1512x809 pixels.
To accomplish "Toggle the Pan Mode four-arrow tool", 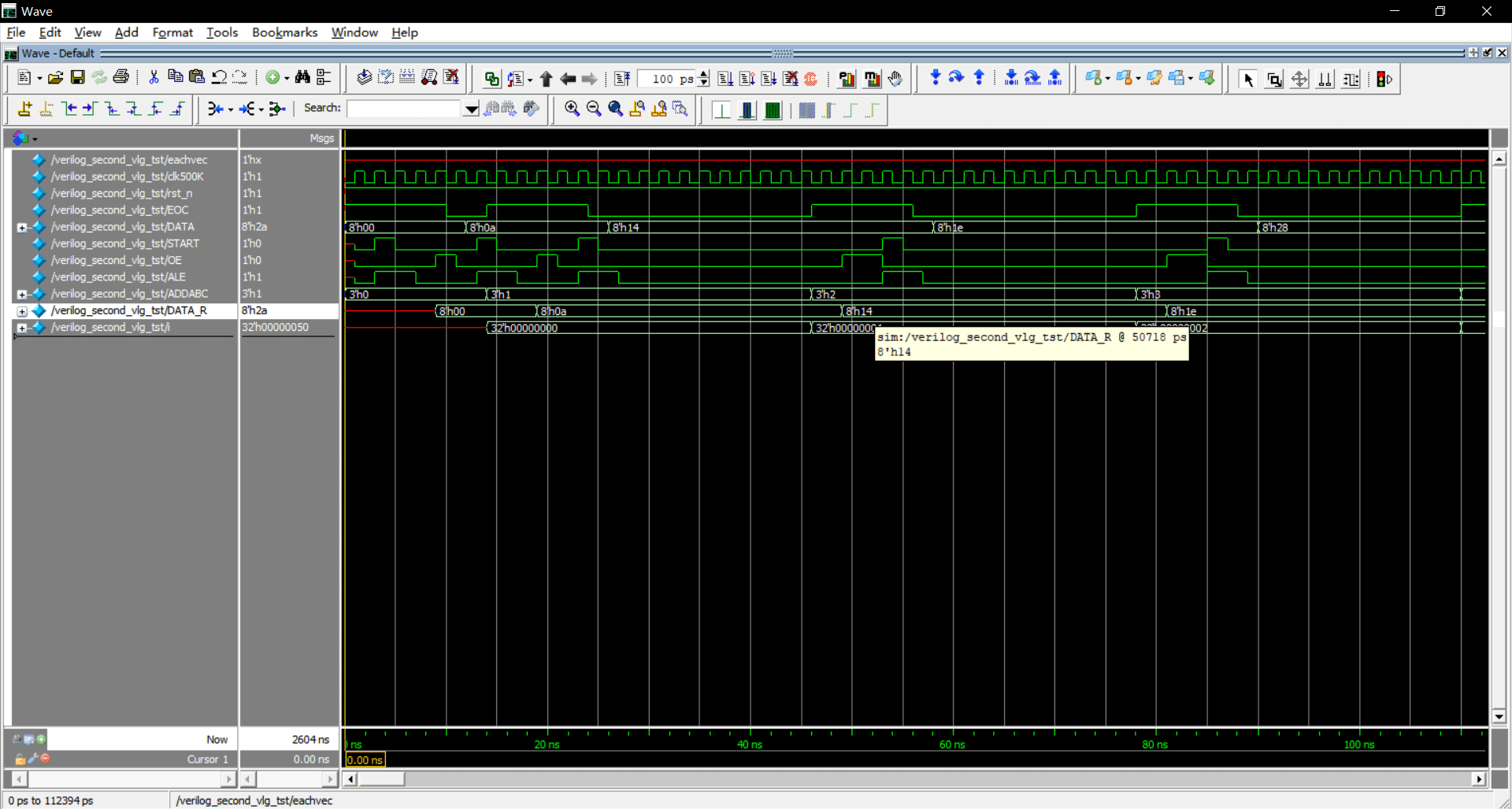I will tap(1299, 80).
